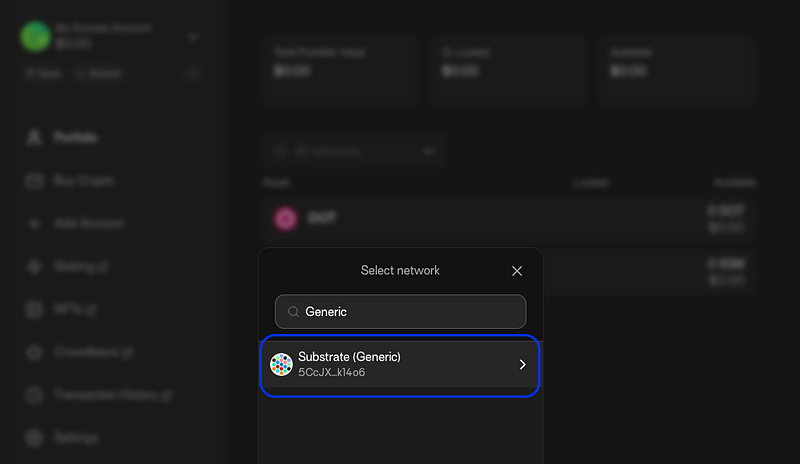The width and height of the screenshot is (800, 464).
Task: Click the network search field containing Generic
Action: coord(401,311)
